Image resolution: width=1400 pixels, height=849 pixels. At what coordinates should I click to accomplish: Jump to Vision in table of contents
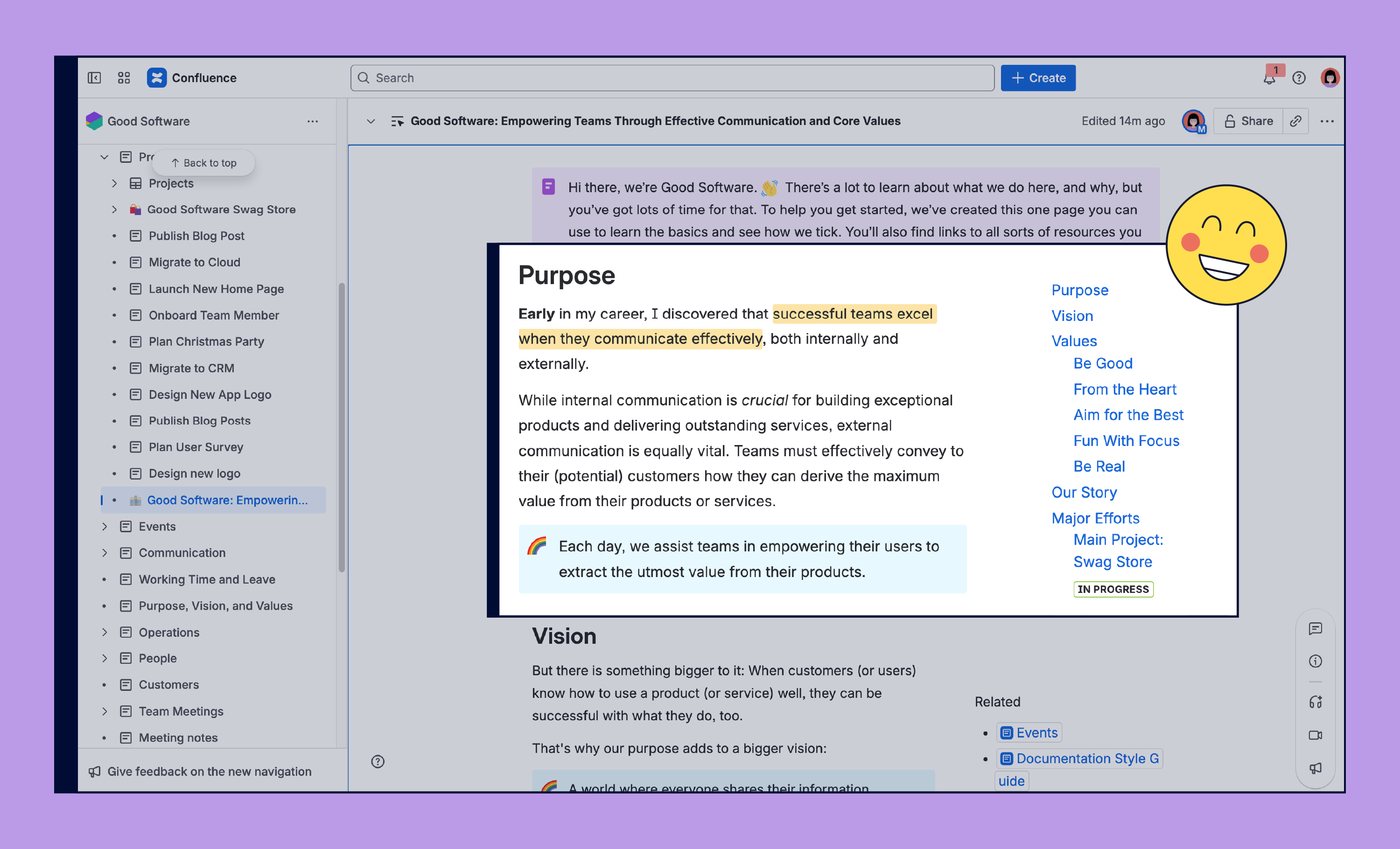pyautogui.click(x=1071, y=316)
